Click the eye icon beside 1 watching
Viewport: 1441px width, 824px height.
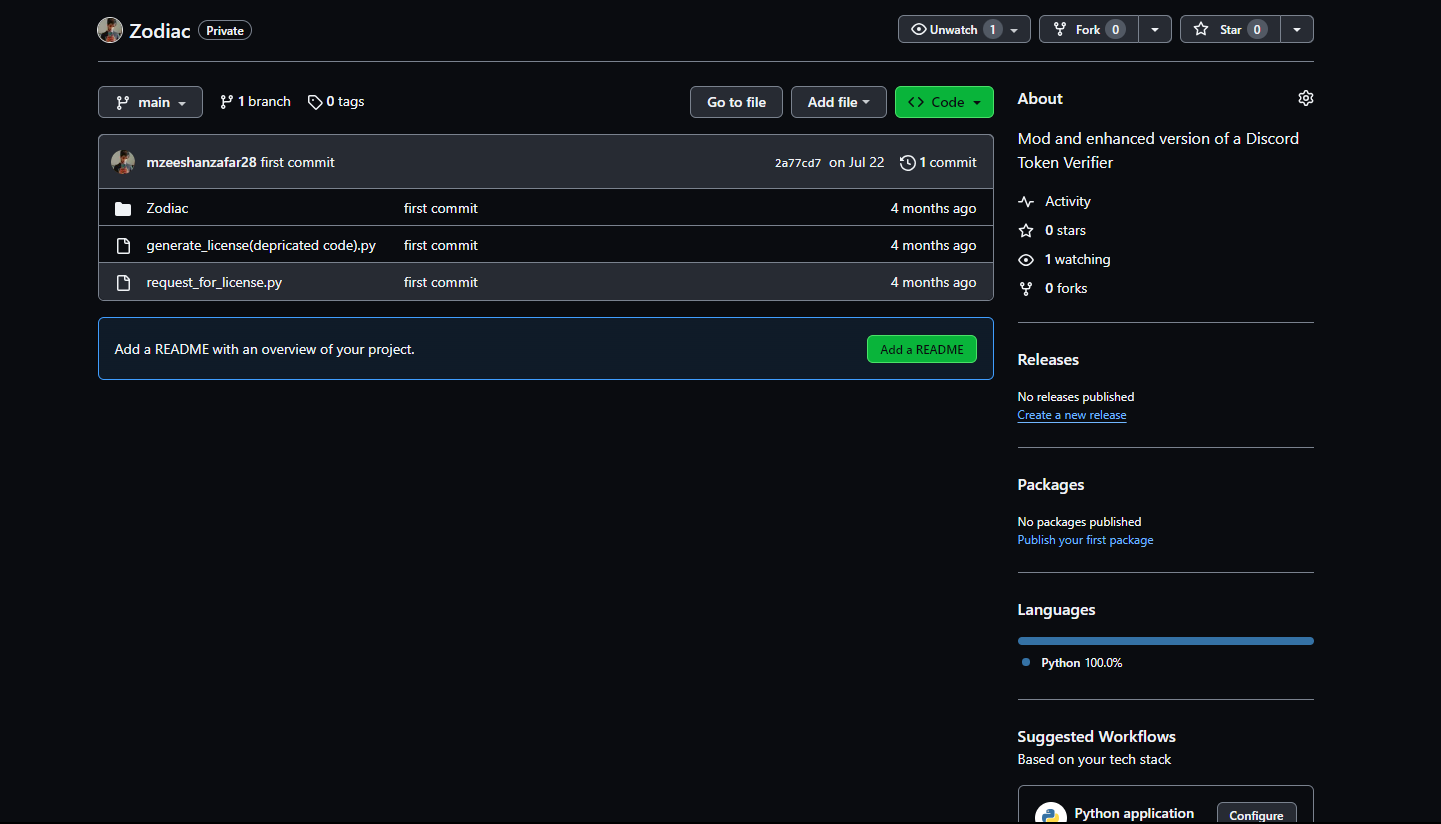(1025, 259)
